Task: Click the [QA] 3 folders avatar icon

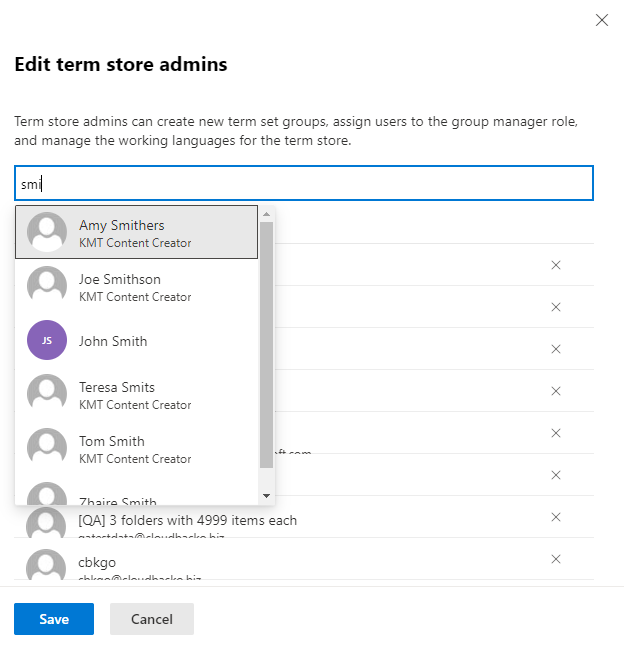Action: [x=46, y=524]
